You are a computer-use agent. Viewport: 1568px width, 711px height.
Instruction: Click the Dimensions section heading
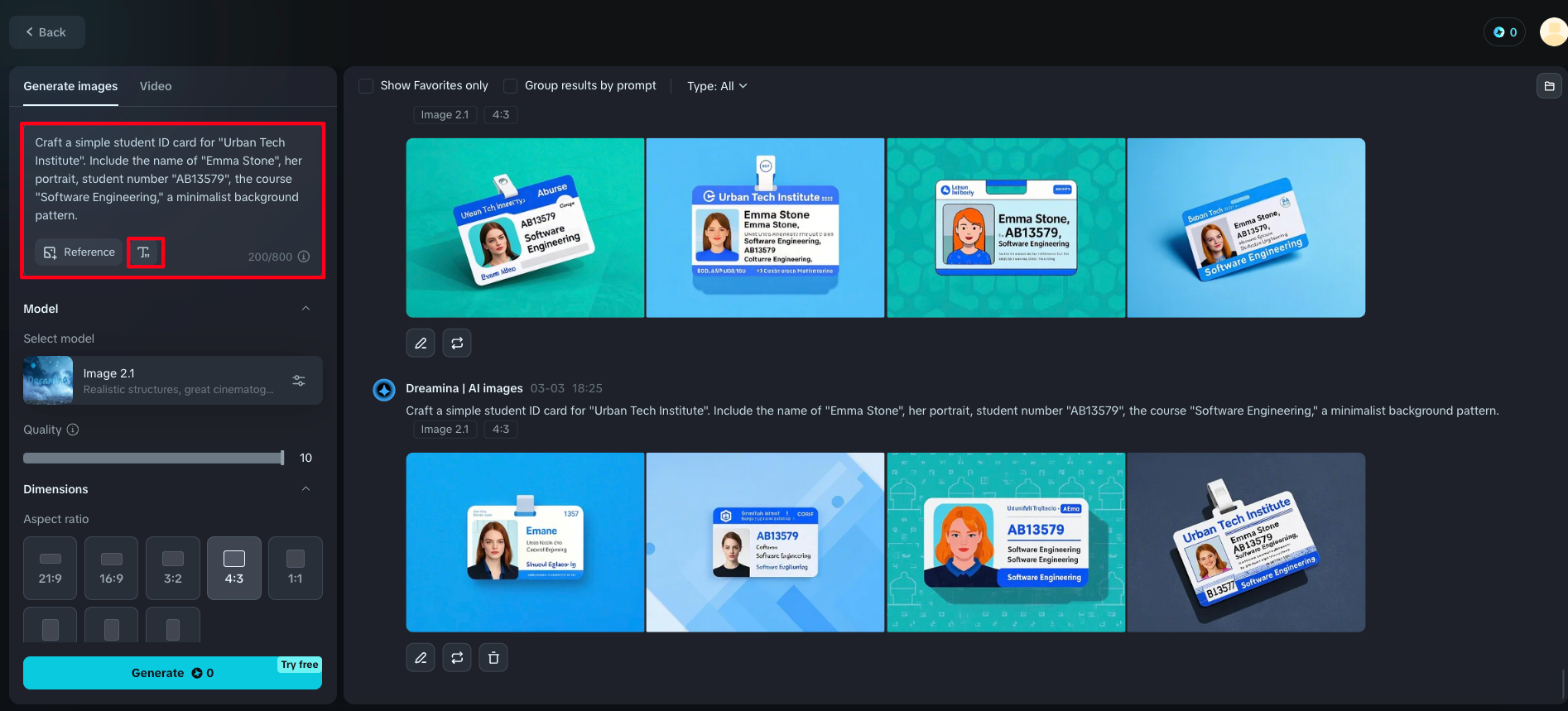[55, 489]
